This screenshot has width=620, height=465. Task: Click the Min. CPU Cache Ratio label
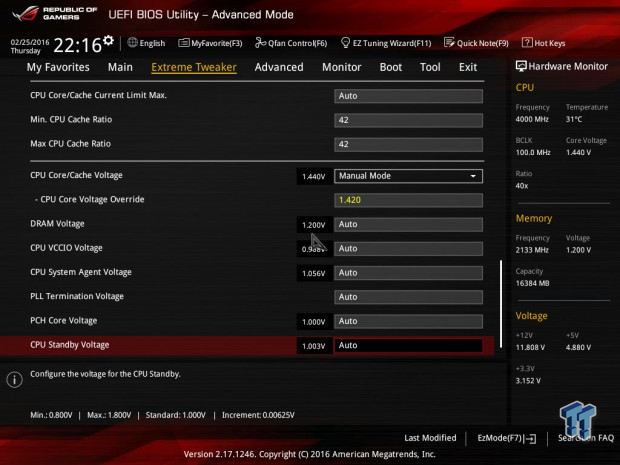(x=71, y=119)
